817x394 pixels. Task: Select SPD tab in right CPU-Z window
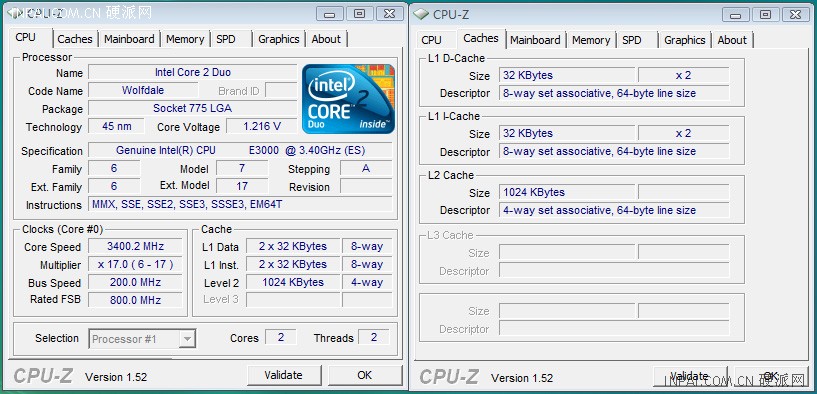[632, 40]
